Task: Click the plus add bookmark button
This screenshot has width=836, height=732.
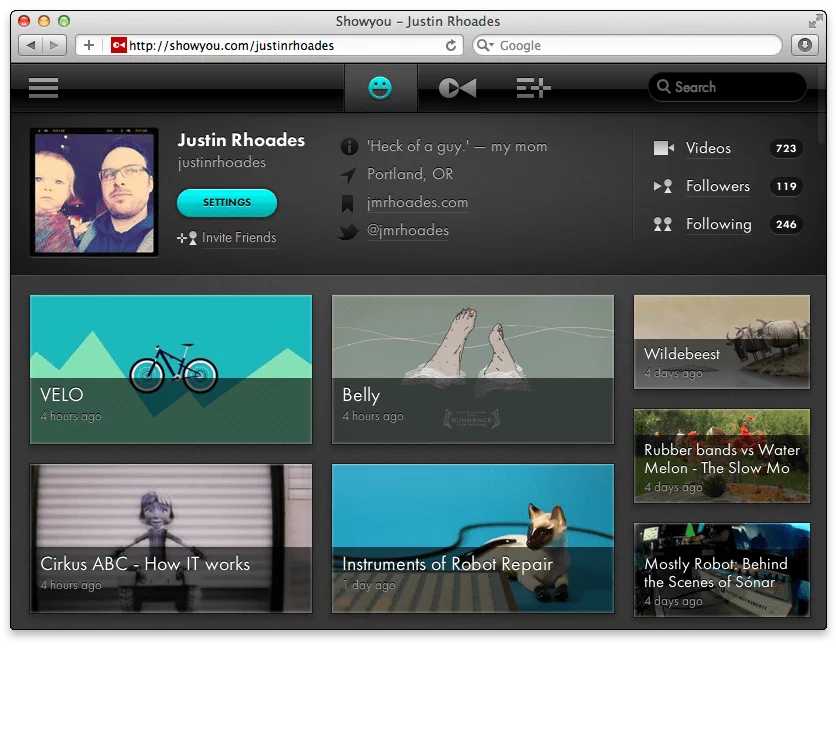Action: (x=89, y=45)
